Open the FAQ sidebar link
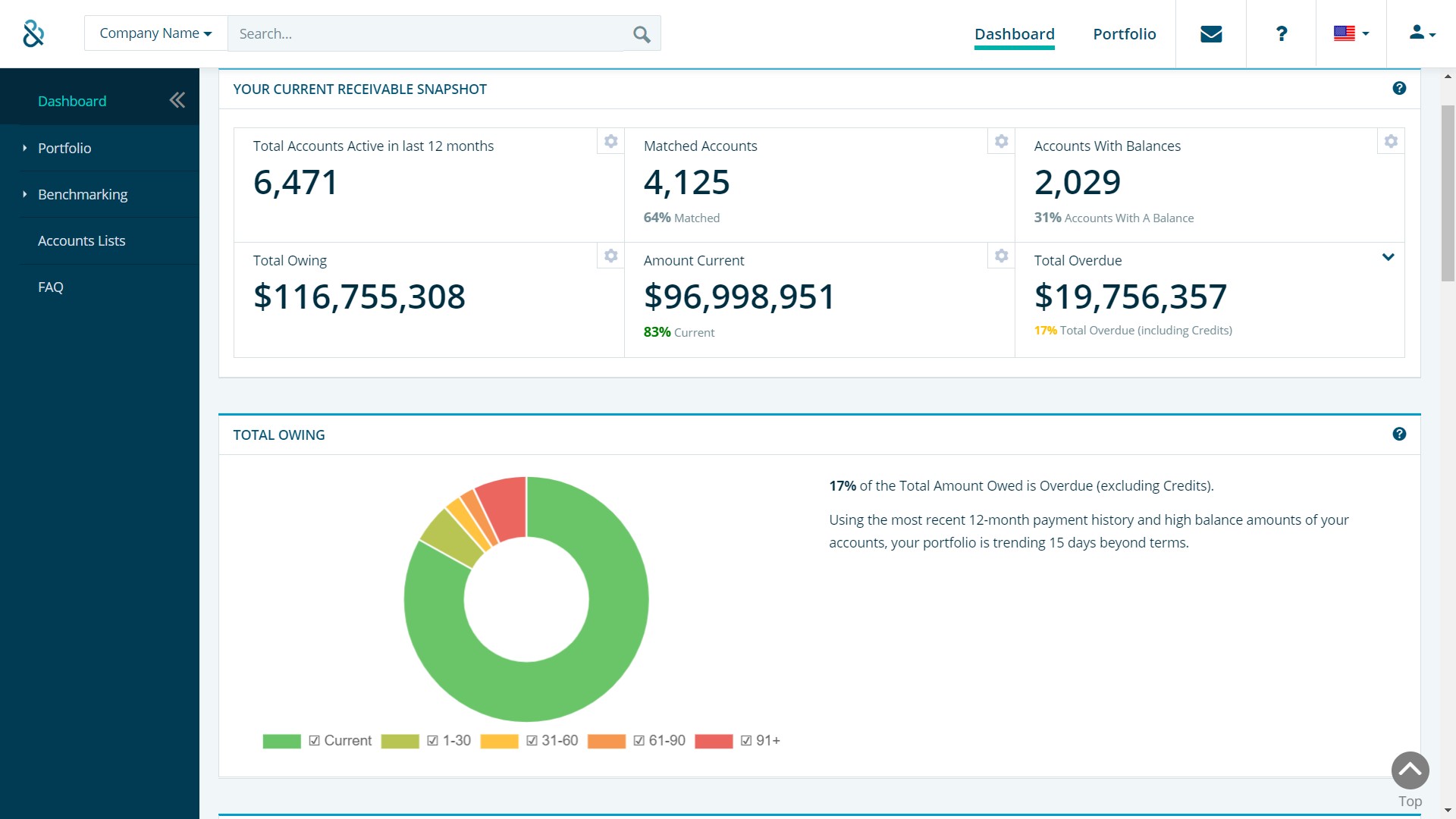 (x=51, y=287)
